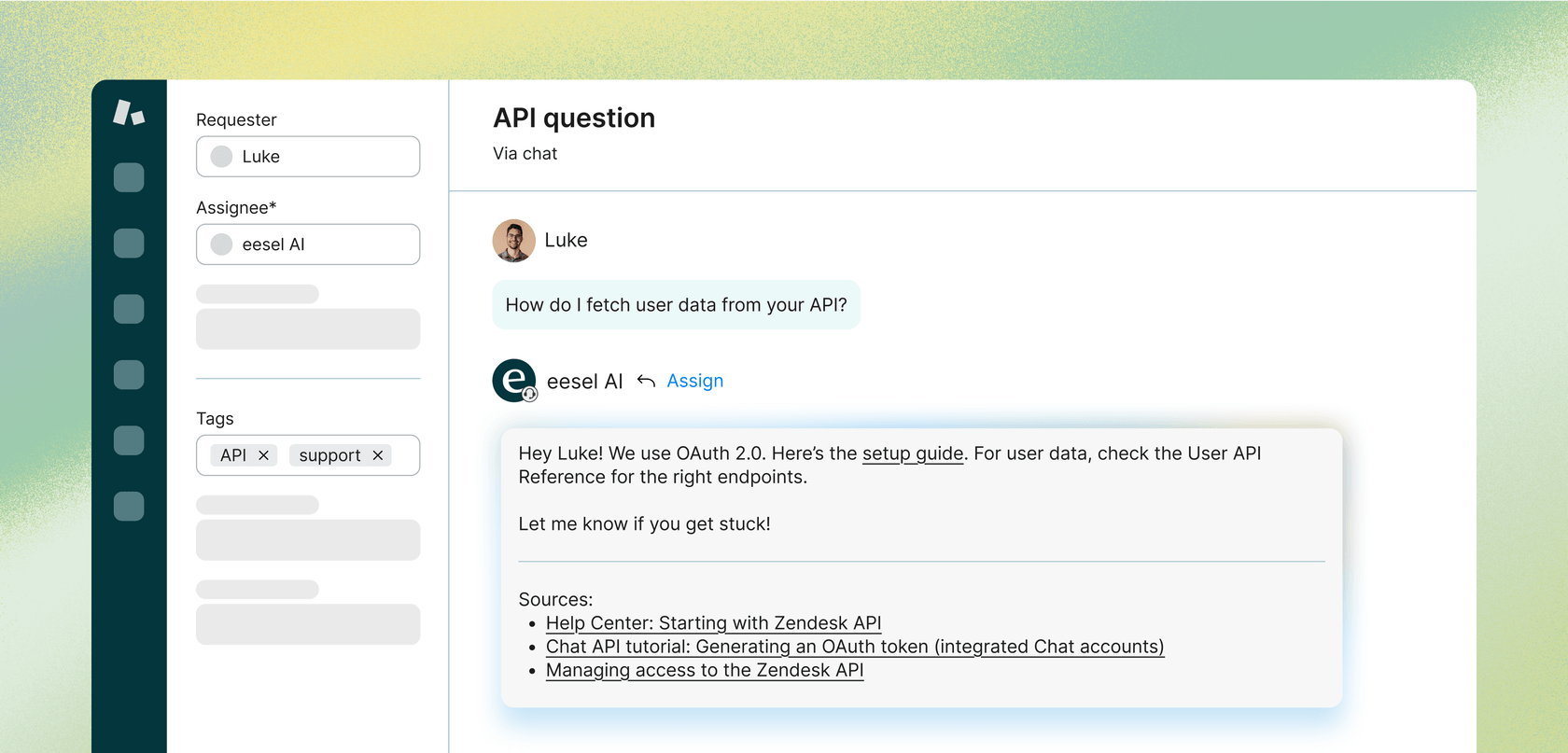The image size is (1568, 753).
Task: Open the Assignee field showing eesel AI
Action: (x=308, y=244)
